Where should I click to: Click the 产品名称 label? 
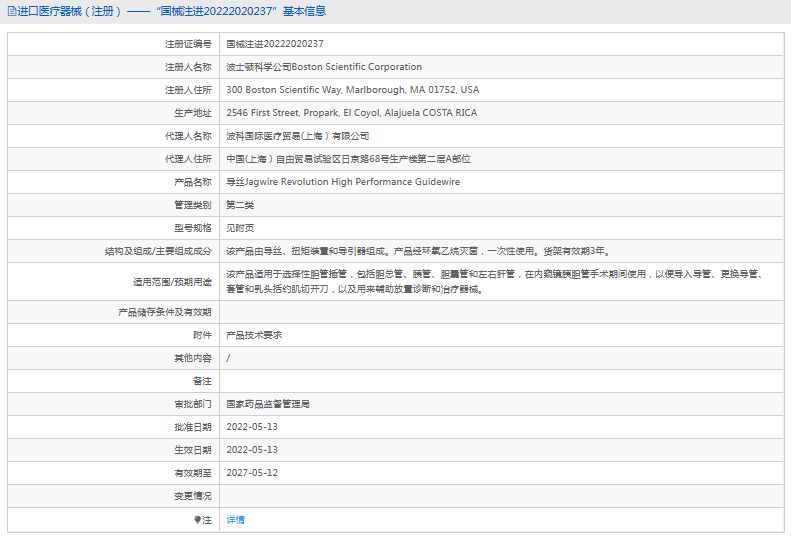(193, 182)
